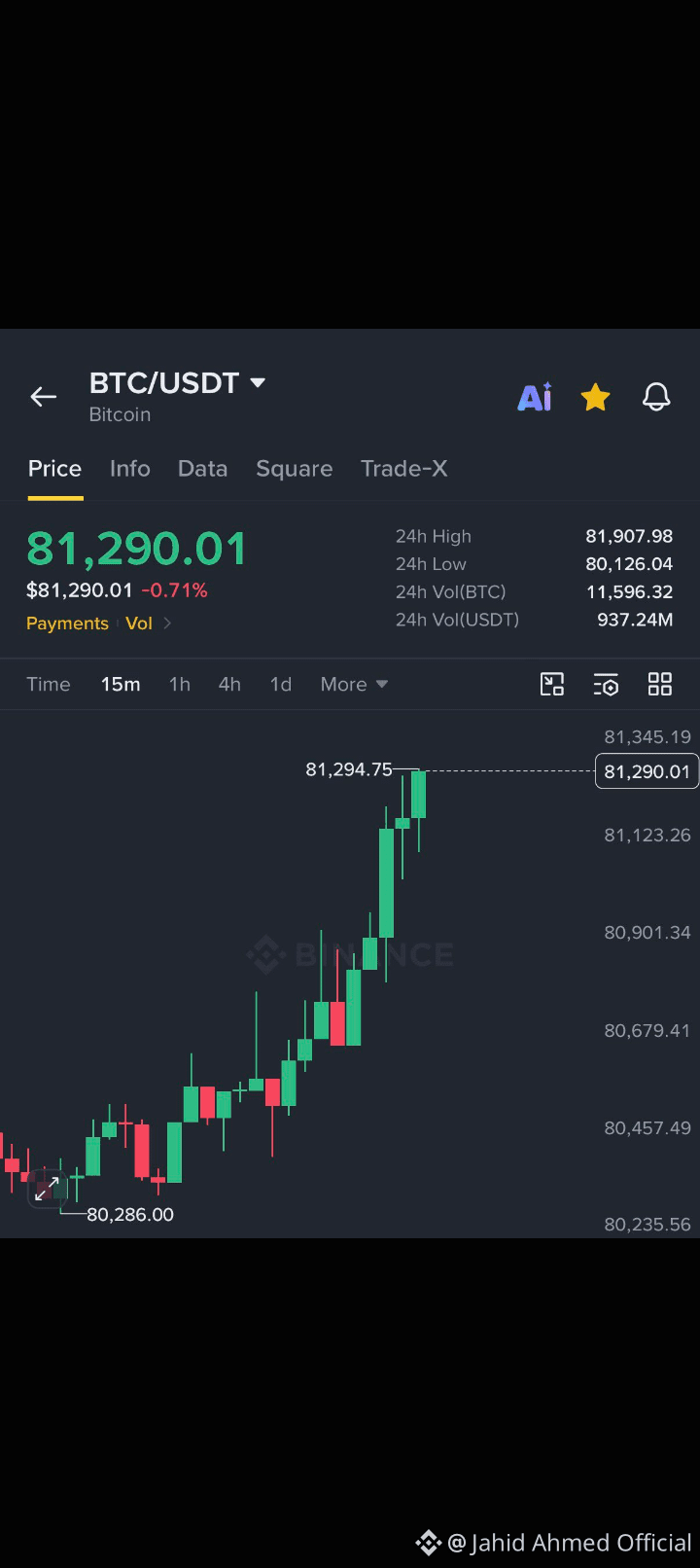Image resolution: width=700 pixels, height=1568 pixels.
Task: Select the Time line chart option
Action: [49, 685]
